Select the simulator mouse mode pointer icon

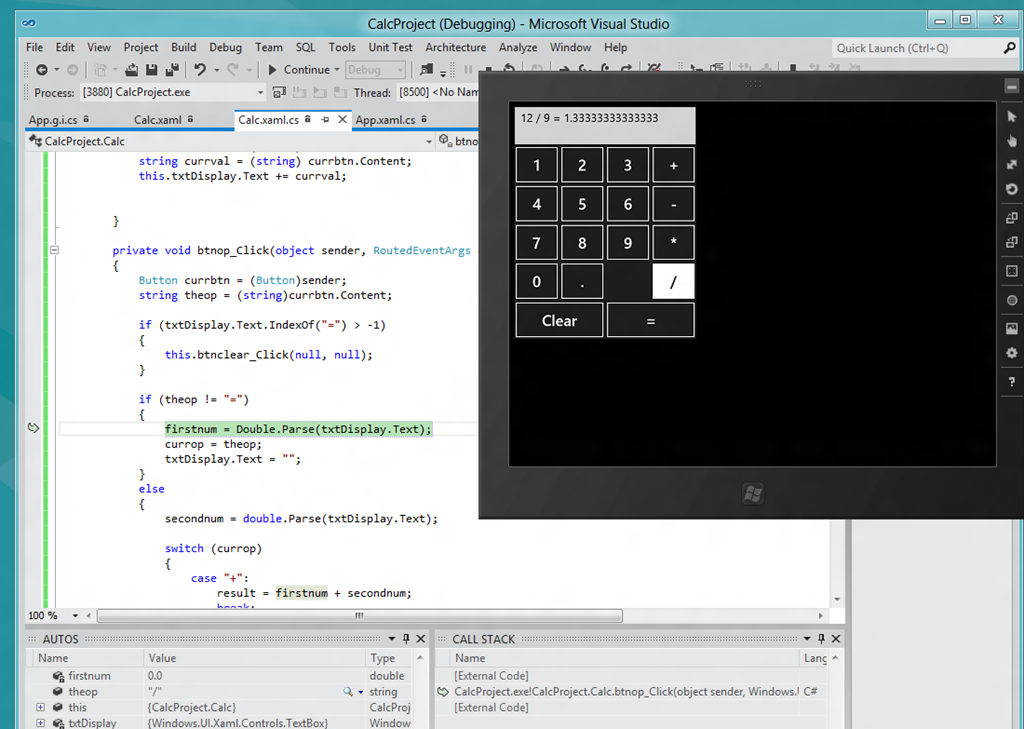[x=1012, y=116]
